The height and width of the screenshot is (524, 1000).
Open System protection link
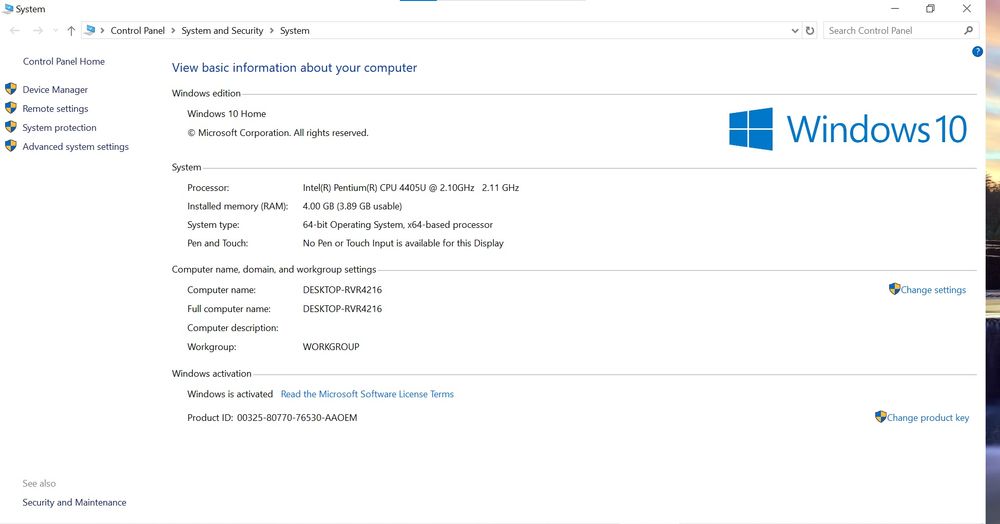click(59, 127)
